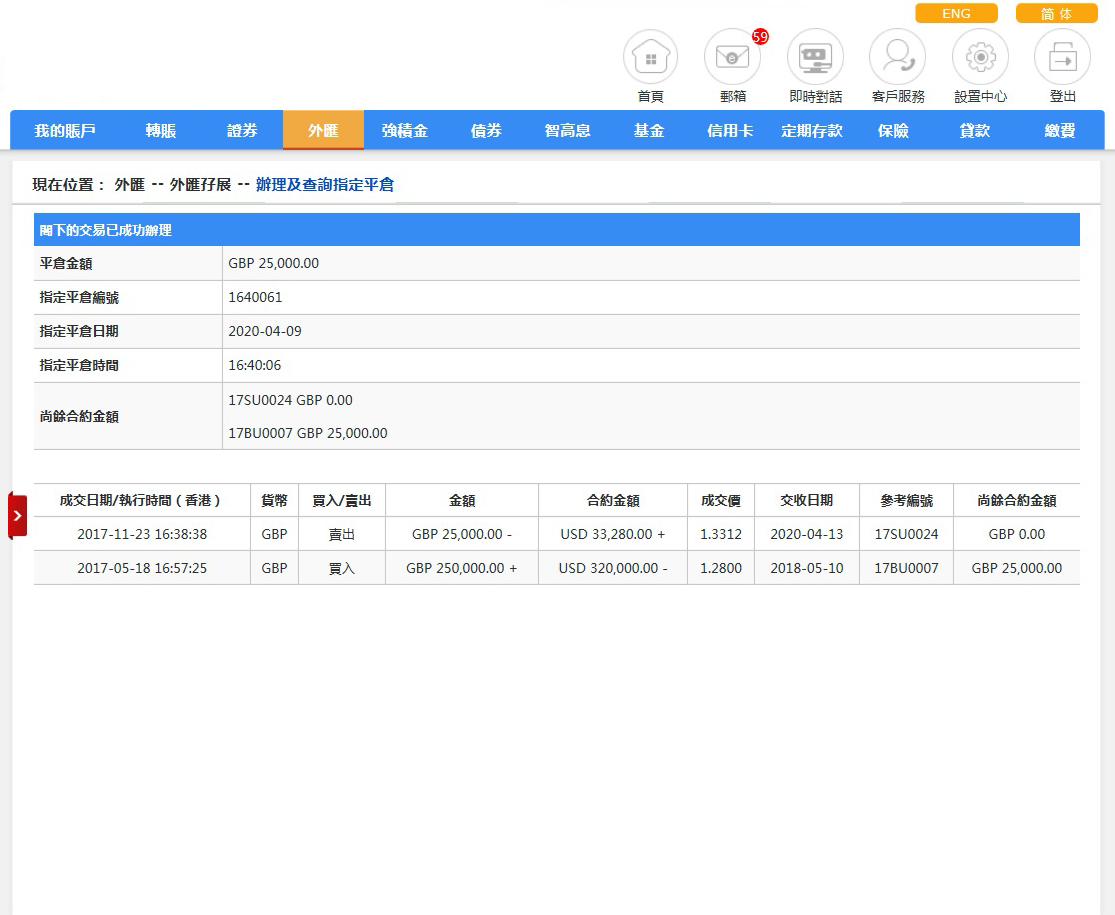The height and width of the screenshot is (915, 1115).
Task: Click reference number 17SU0024 in table
Action: [906, 534]
